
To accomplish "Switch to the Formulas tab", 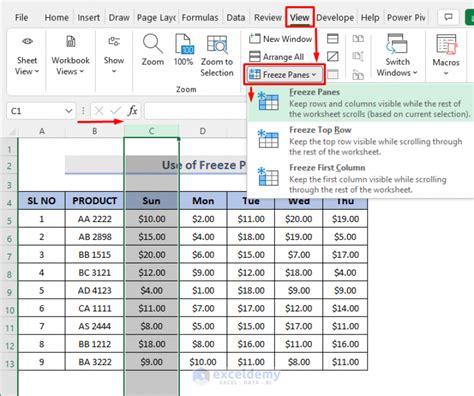I will [x=200, y=17].
